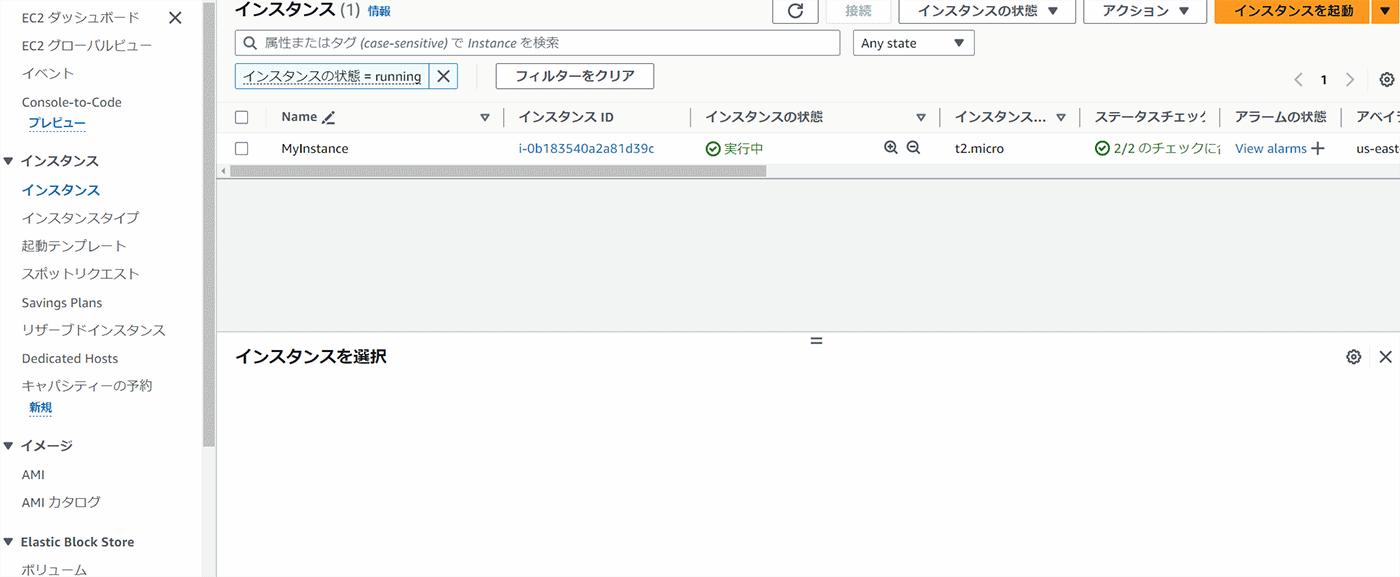Open table preferences gear icon
The image size is (1400, 577).
tap(1387, 80)
